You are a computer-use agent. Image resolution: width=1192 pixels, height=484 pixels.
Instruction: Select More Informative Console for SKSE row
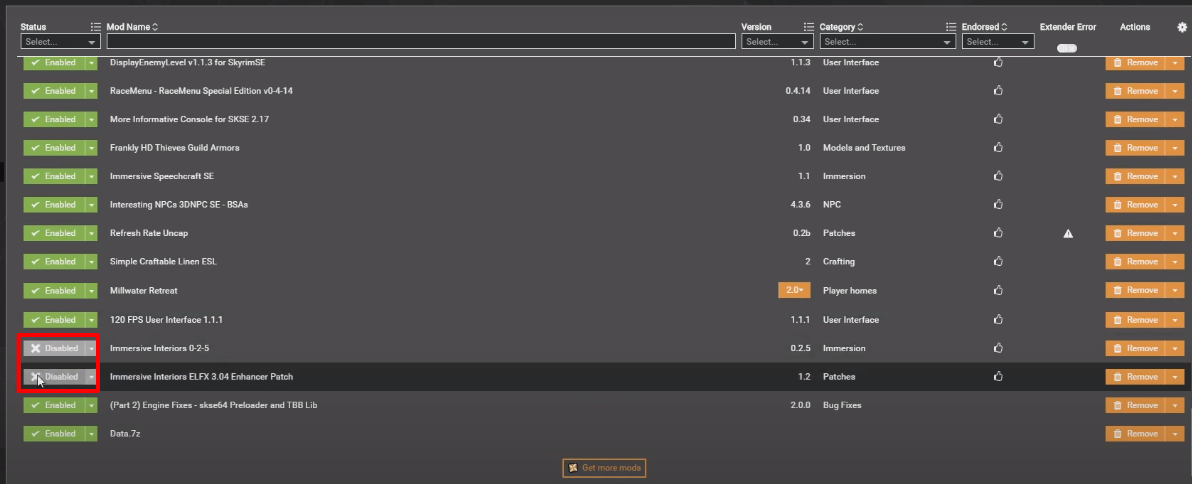[190, 119]
